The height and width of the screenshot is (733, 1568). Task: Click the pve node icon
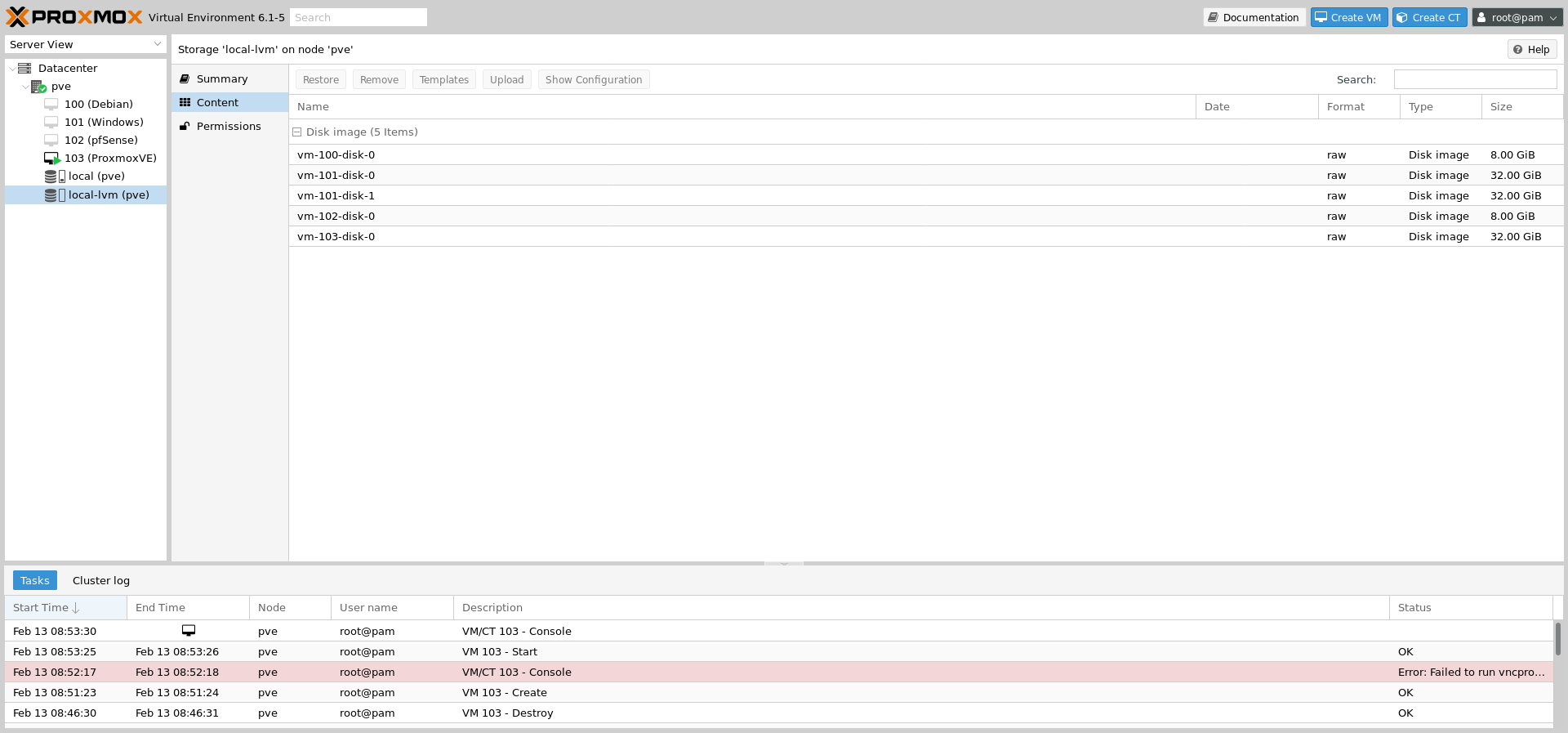click(38, 87)
